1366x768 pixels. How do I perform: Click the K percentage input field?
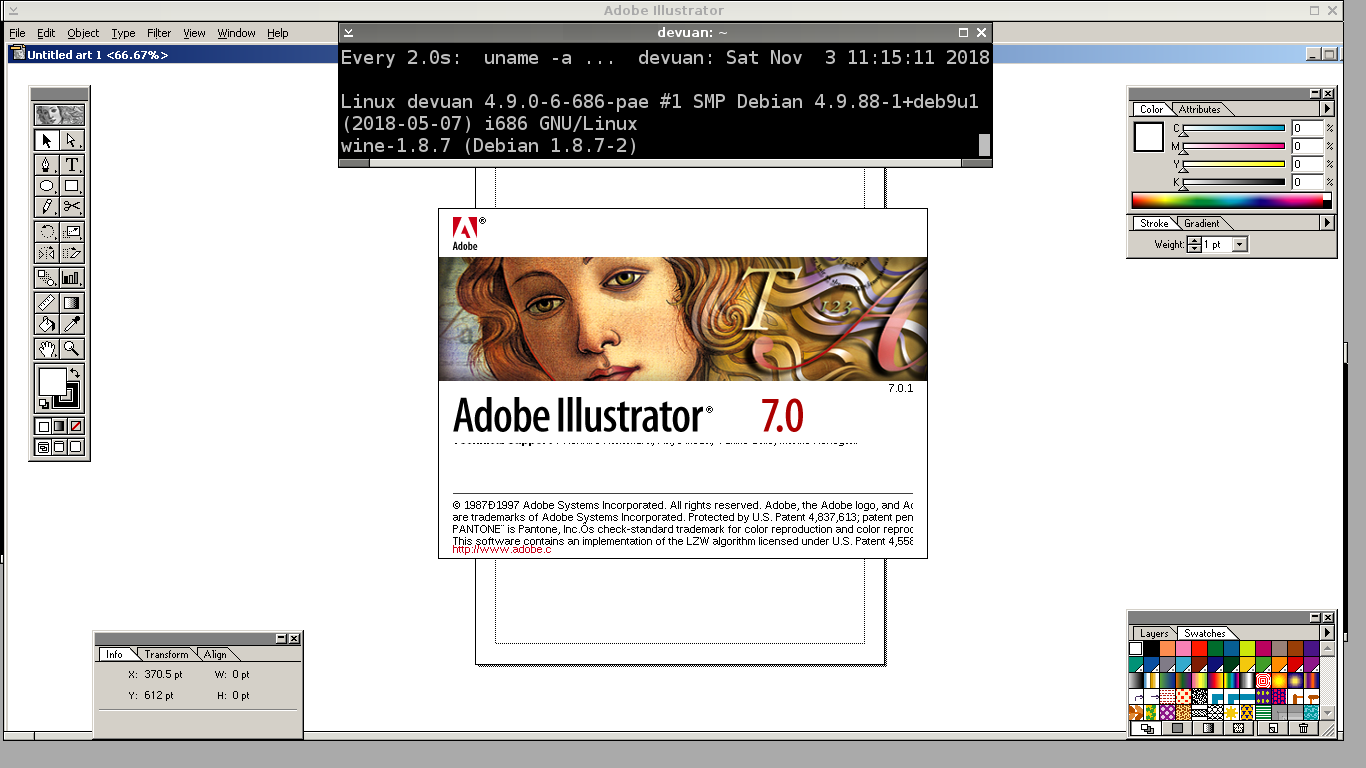(x=1307, y=182)
